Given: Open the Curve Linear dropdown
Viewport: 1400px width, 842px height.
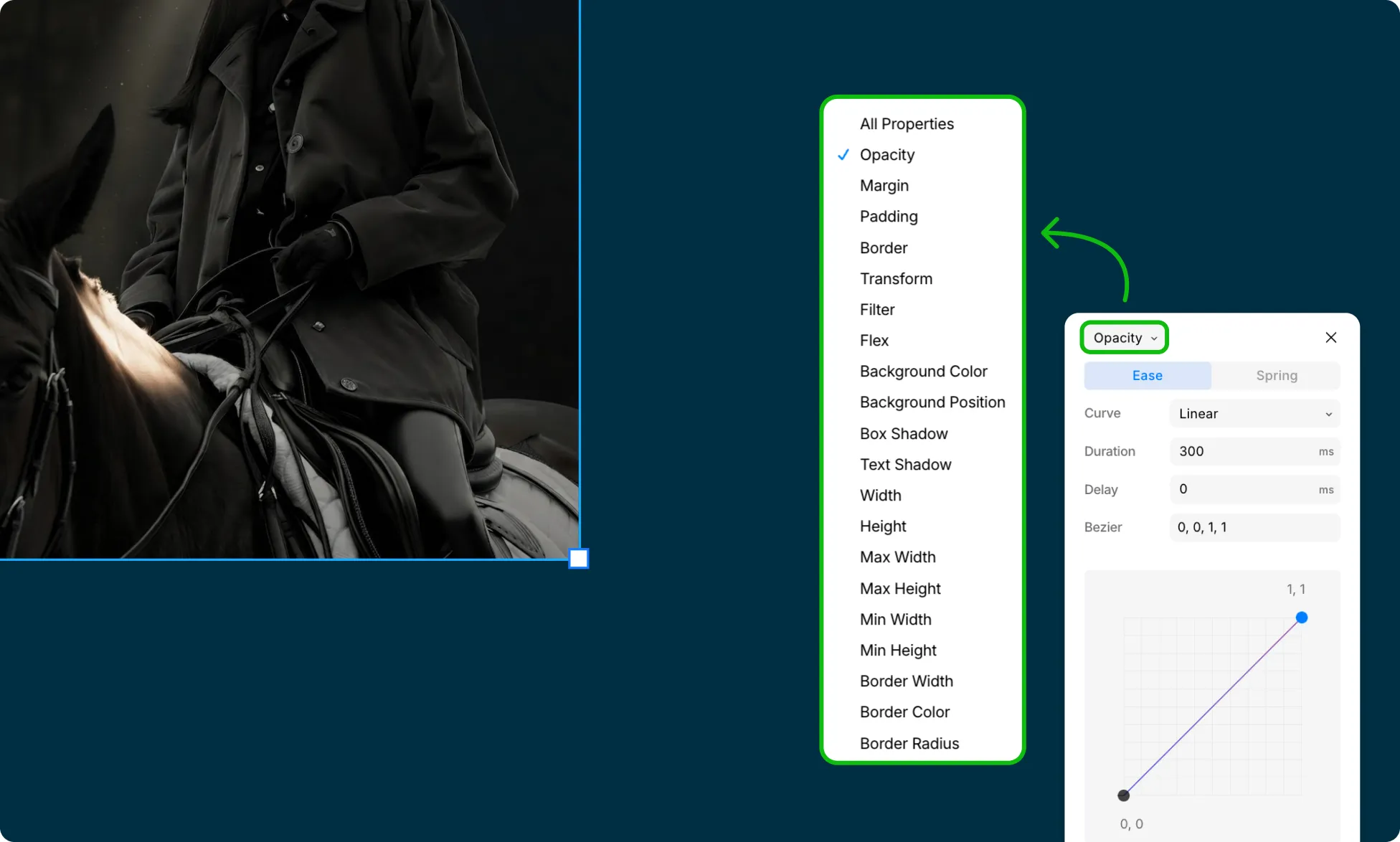Looking at the screenshot, I should [x=1254, y=413].
